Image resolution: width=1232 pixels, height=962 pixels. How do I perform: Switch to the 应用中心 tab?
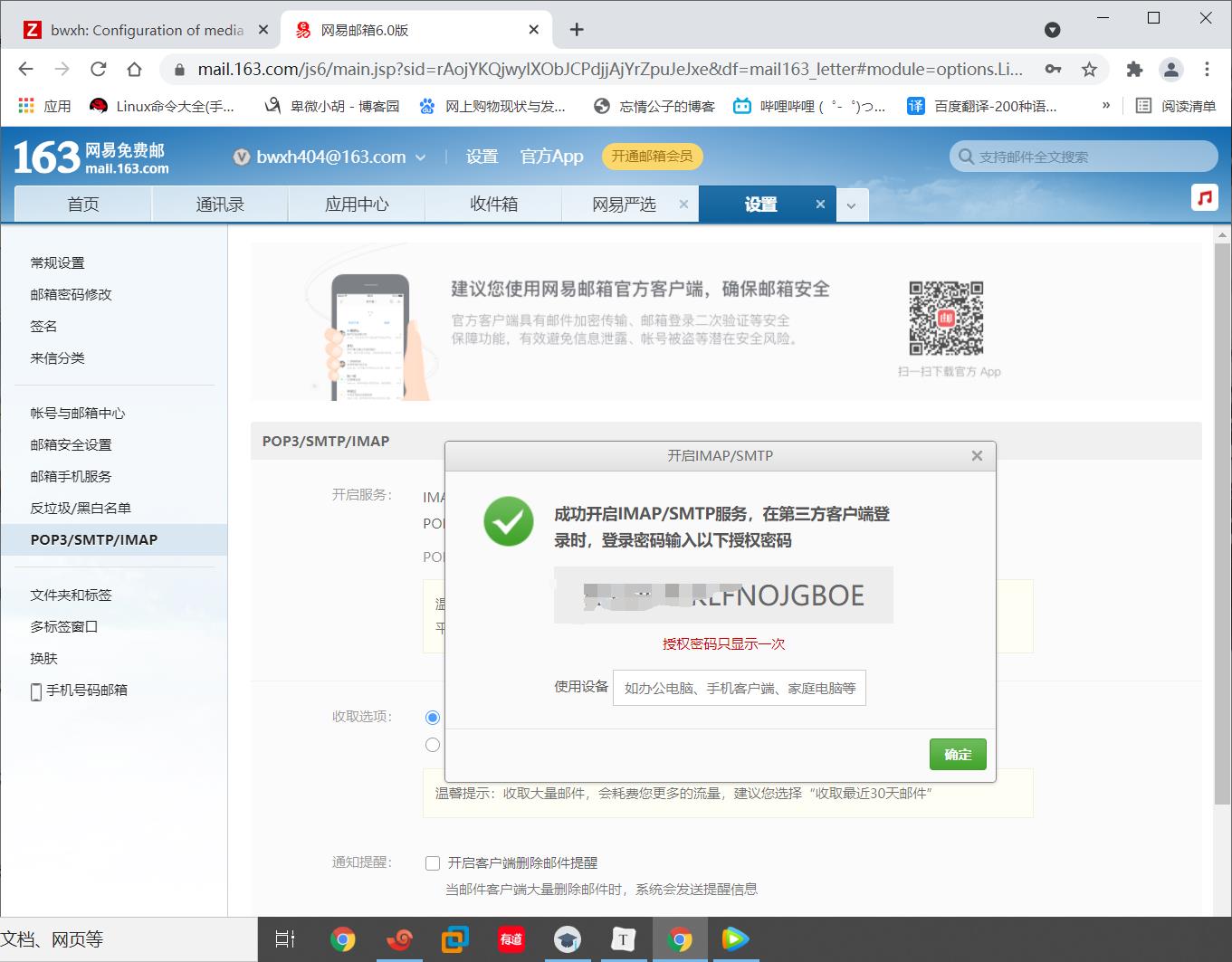point(357,205)
